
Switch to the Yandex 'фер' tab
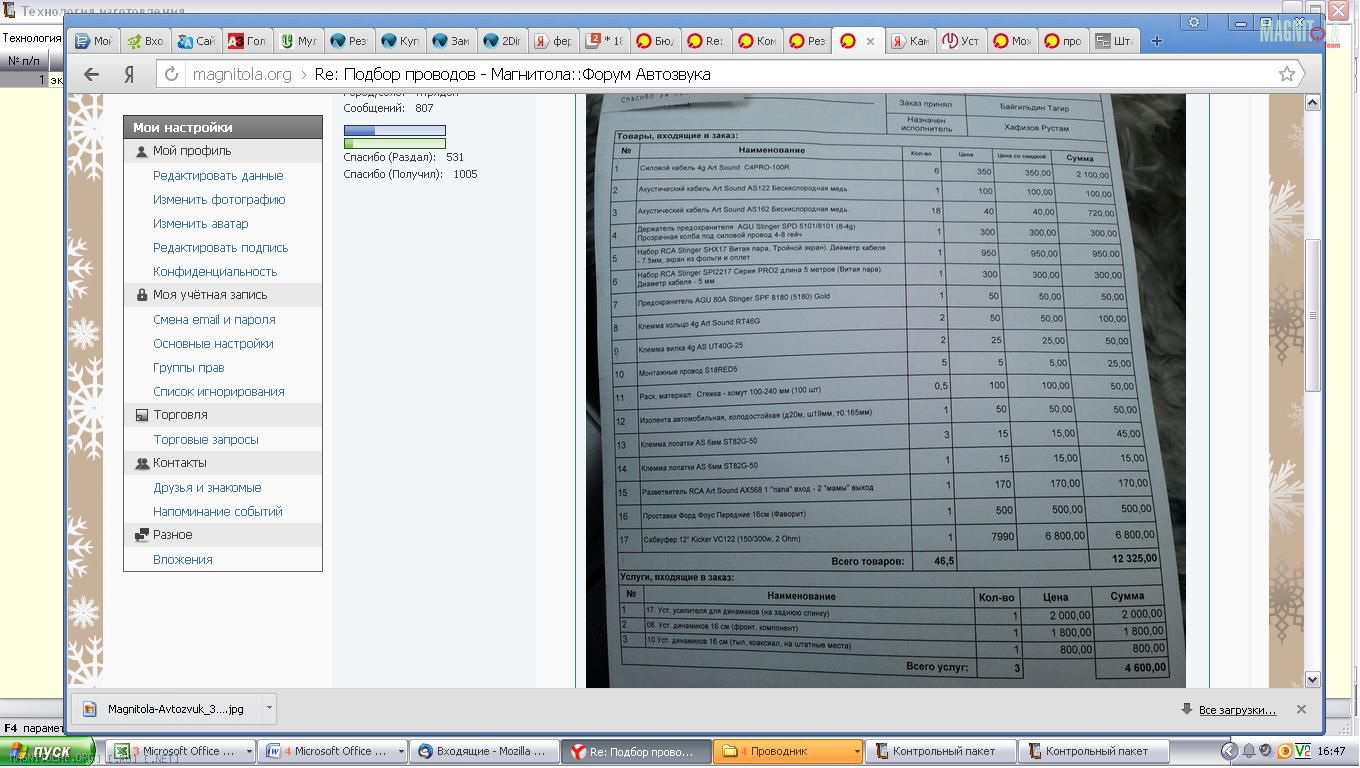(553, 41)
